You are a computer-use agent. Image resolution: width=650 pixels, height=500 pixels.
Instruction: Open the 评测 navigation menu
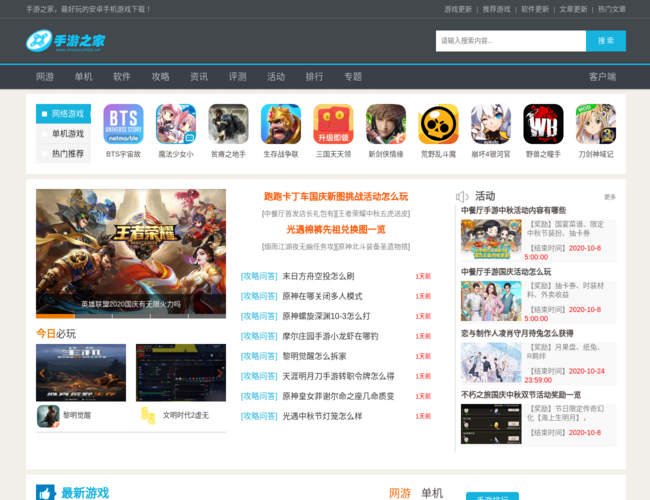click(x=238, y=77)
